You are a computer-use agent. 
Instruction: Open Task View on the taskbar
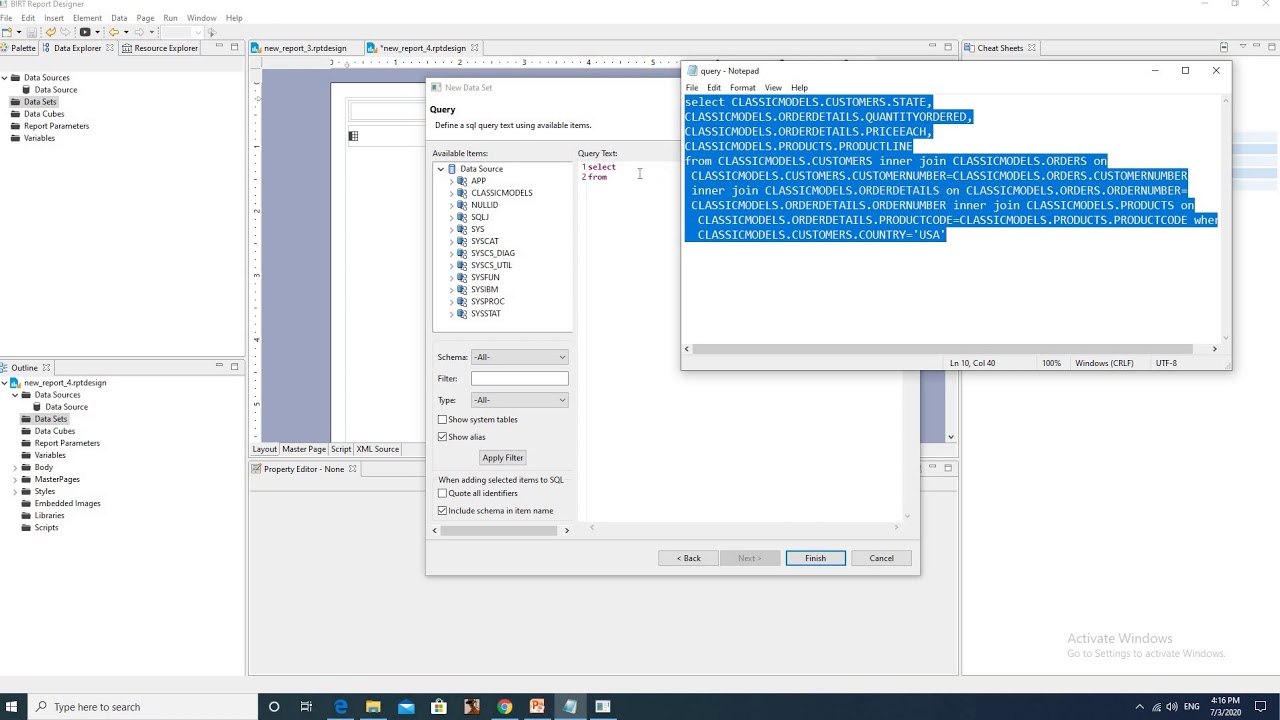[x=306, y=707]
